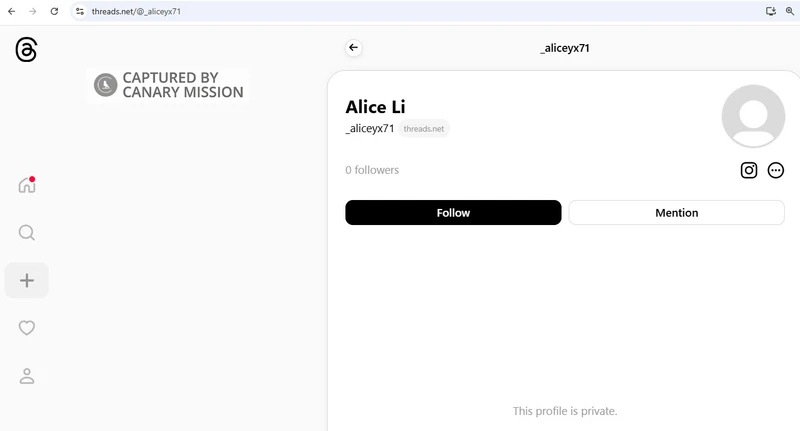Viewport: 800px width, 431px height.
Task: Click the default profile avatar picture
Action: (x=753, y=116)
